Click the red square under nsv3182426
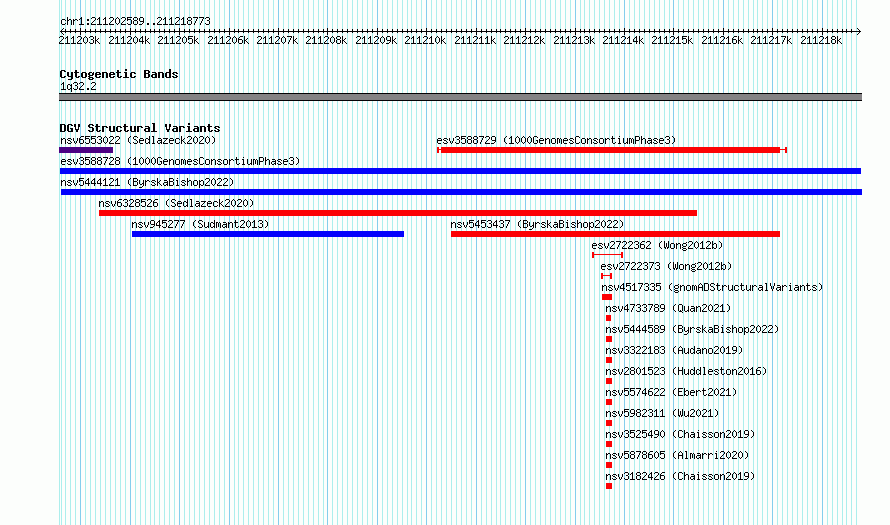This screenshot has width=890, height=525. pyautogui.click(x=609, y=486)
